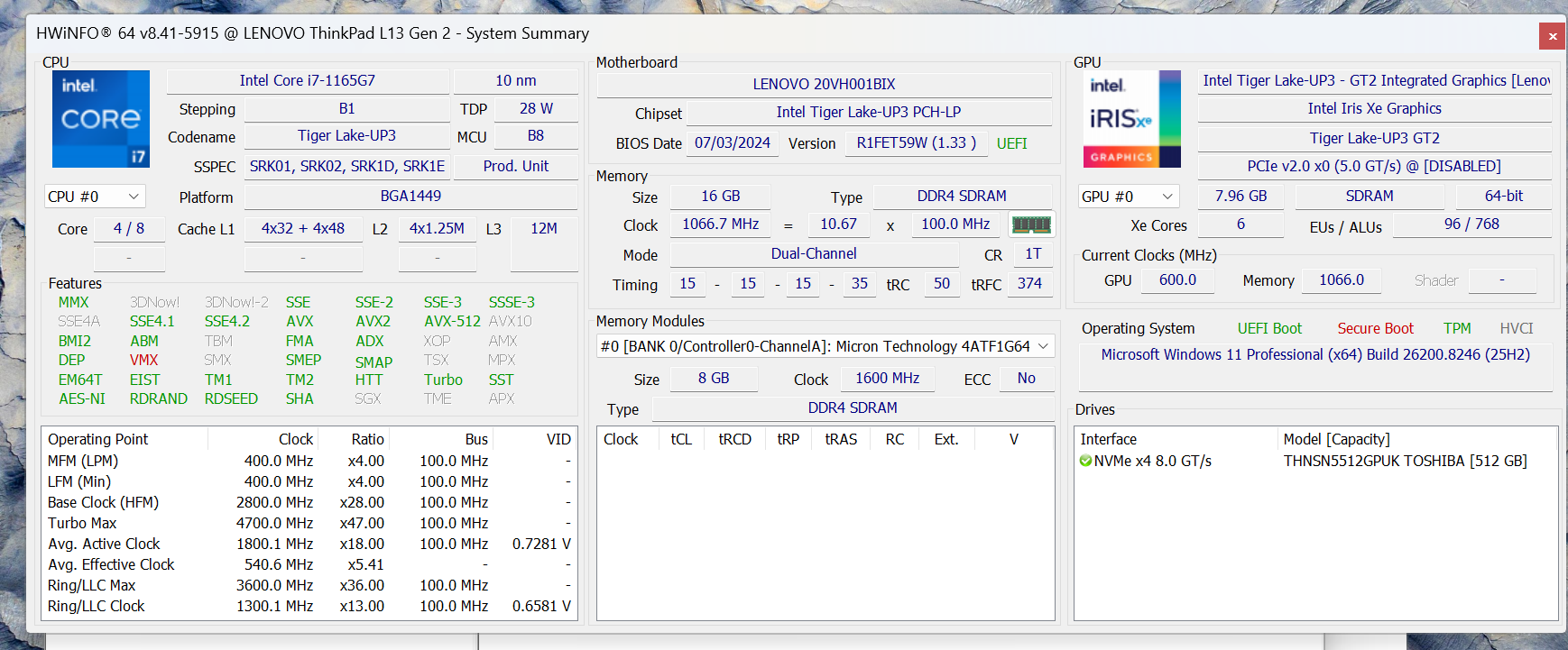The width and height of the screenshot is (1568, 650).
Task: Click the module Clock value 1600 MHz
Action: [888, 378]
